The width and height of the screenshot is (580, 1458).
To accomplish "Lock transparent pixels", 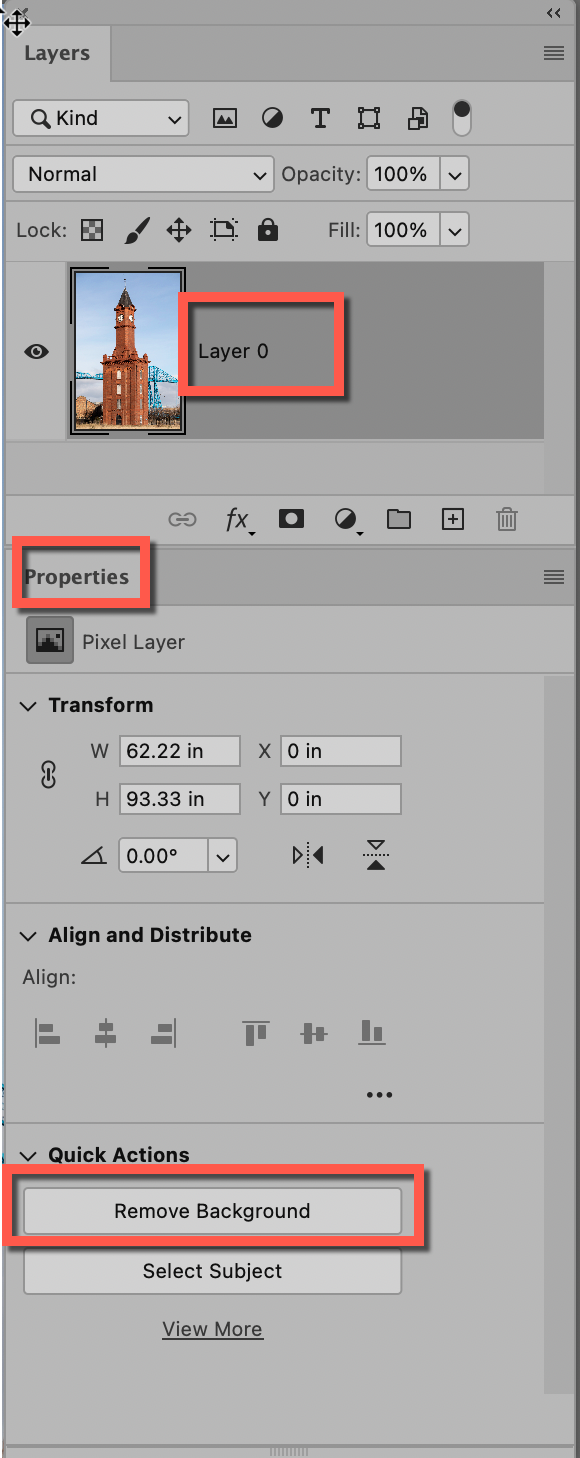I will (x=91, y=230).
